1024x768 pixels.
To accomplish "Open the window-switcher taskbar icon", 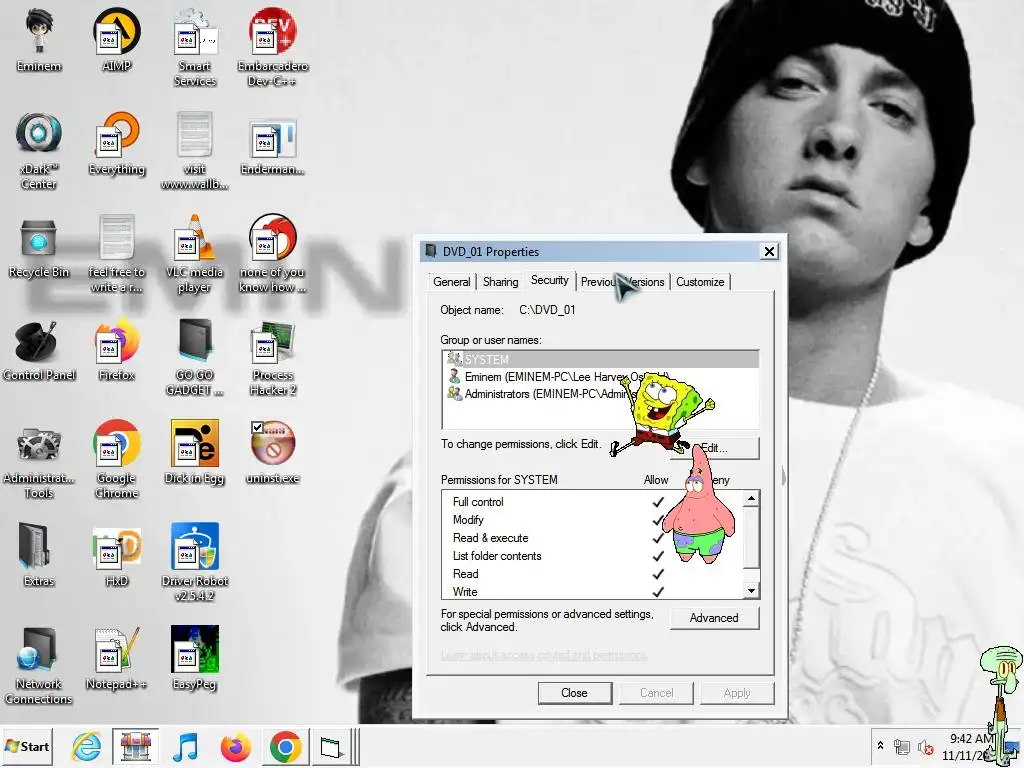I will click(x=331, y=746).
